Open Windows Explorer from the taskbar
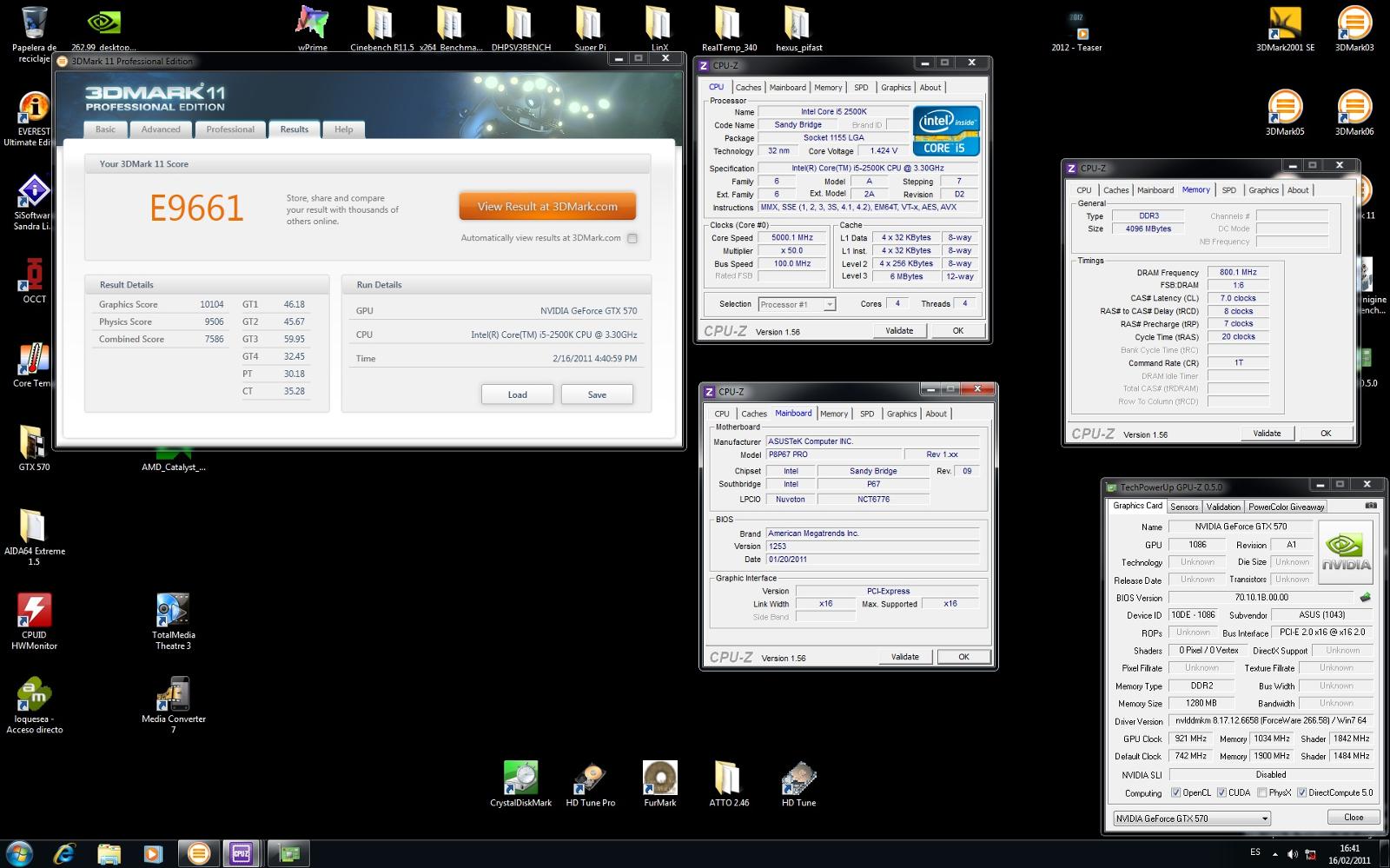The image size is (1390, 868). (109, 854)
